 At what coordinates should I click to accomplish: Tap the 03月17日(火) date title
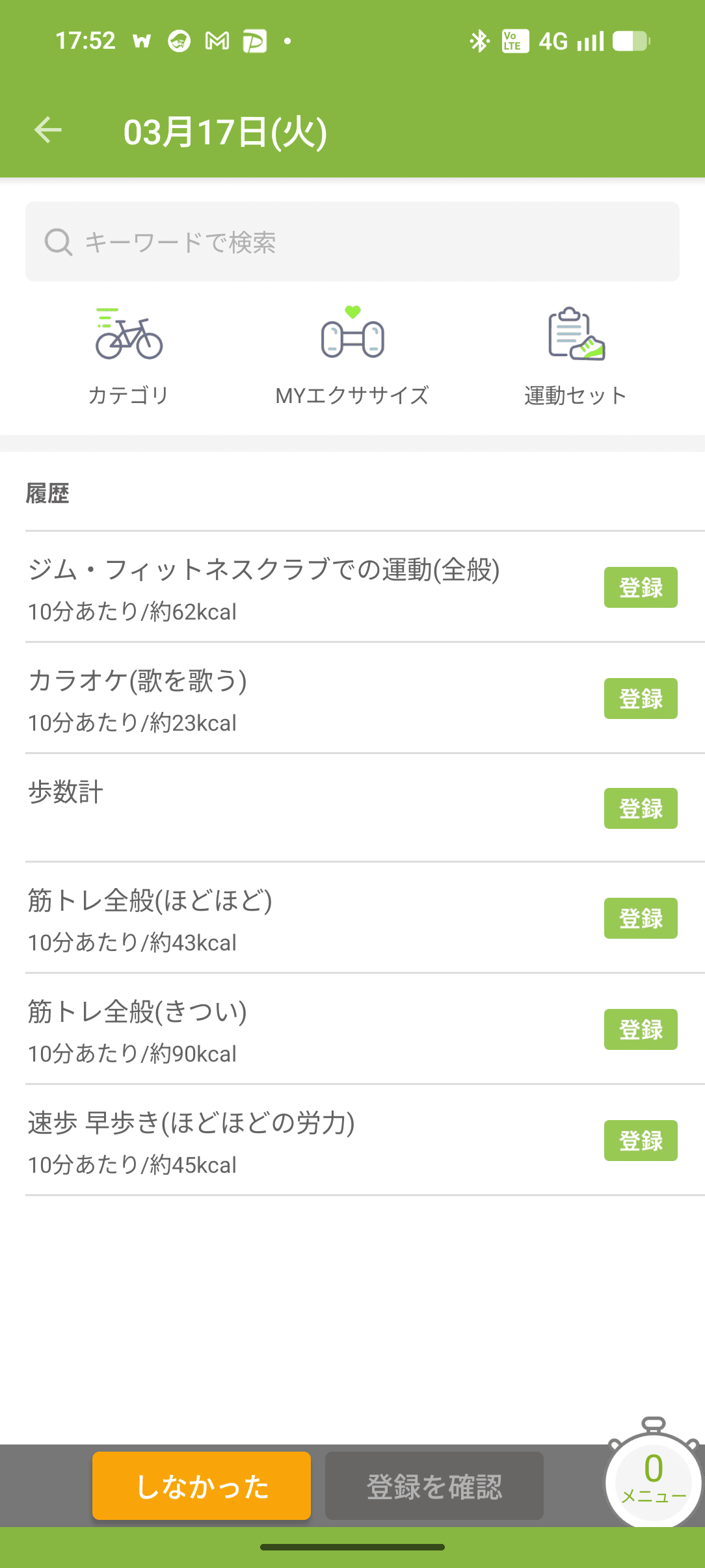225,132
